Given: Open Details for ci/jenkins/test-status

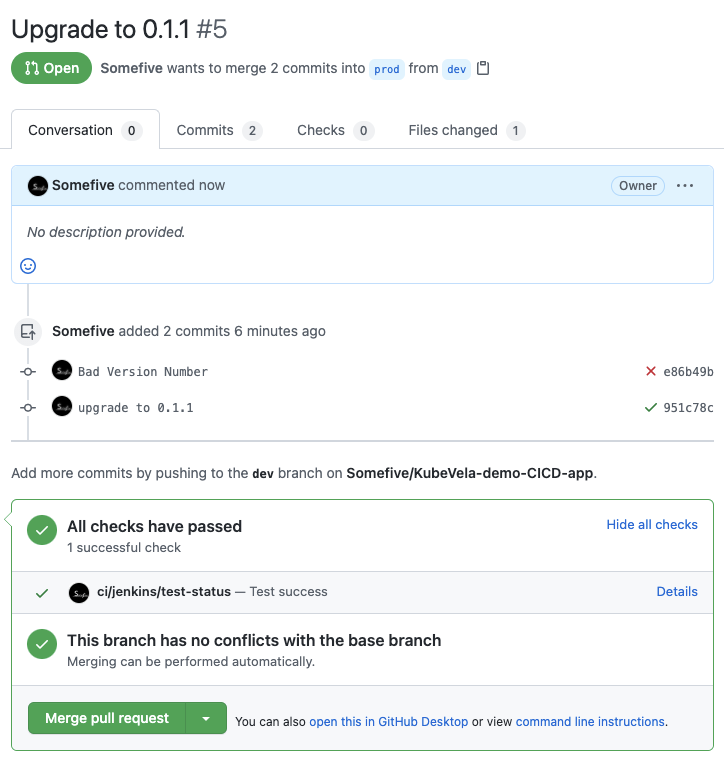Looking at the screenshot, I should [x=677, y=592].
